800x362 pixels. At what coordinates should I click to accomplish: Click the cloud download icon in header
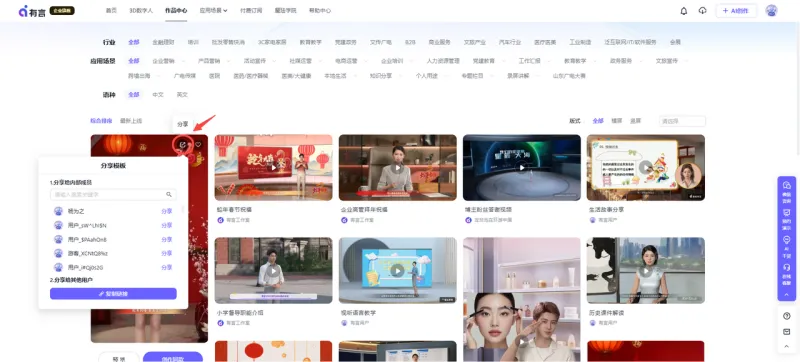tap(703, 11)
